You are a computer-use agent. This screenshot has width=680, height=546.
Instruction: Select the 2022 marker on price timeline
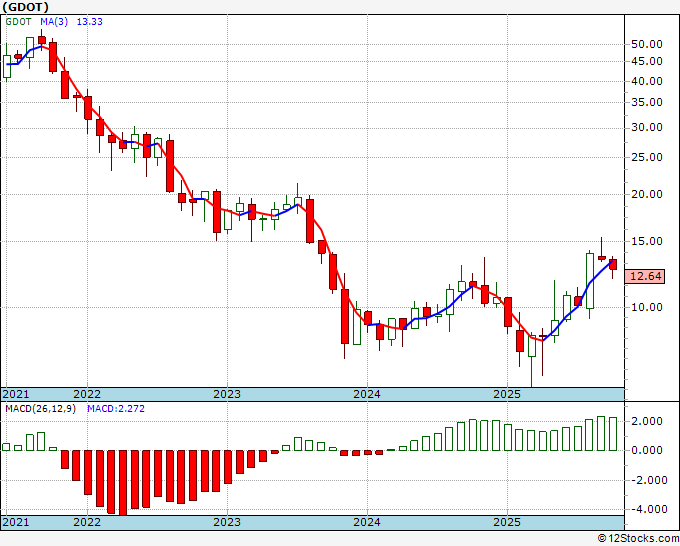pyautogui.click(x=87, y=394)
